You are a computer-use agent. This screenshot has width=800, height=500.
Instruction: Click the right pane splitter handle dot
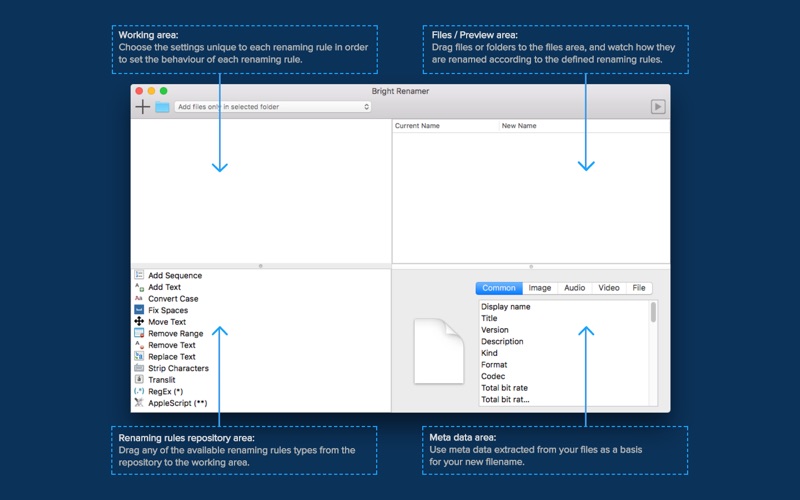tap(531, 266)
